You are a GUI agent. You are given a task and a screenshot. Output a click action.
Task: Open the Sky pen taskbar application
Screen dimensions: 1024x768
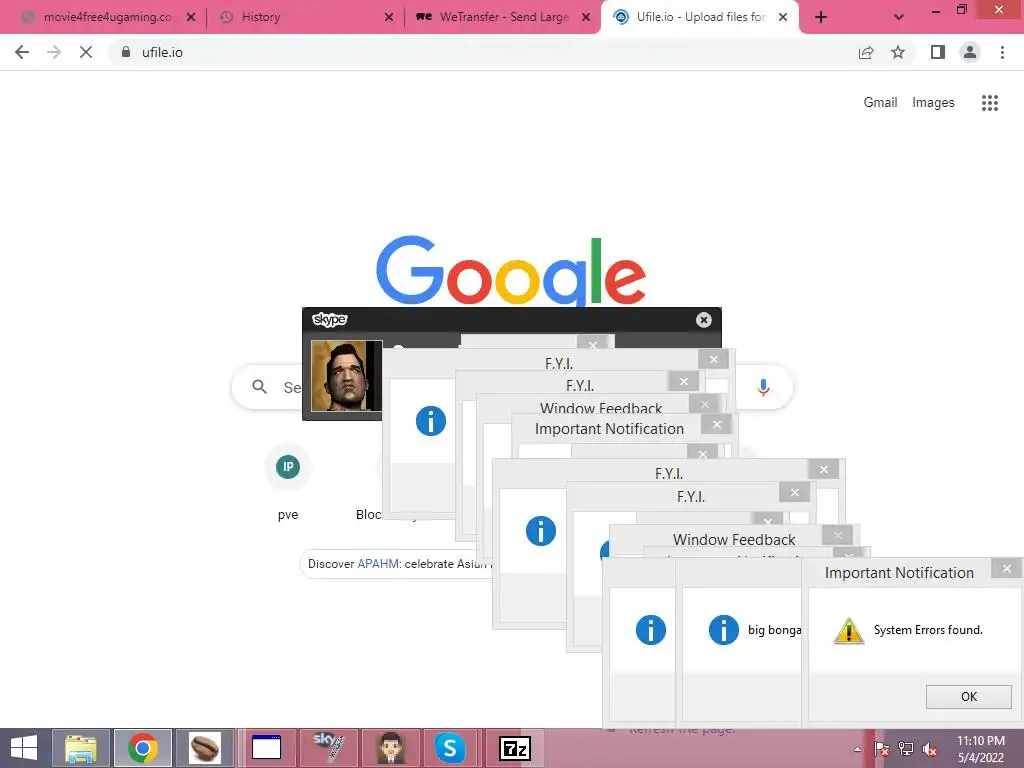point(328,748)
